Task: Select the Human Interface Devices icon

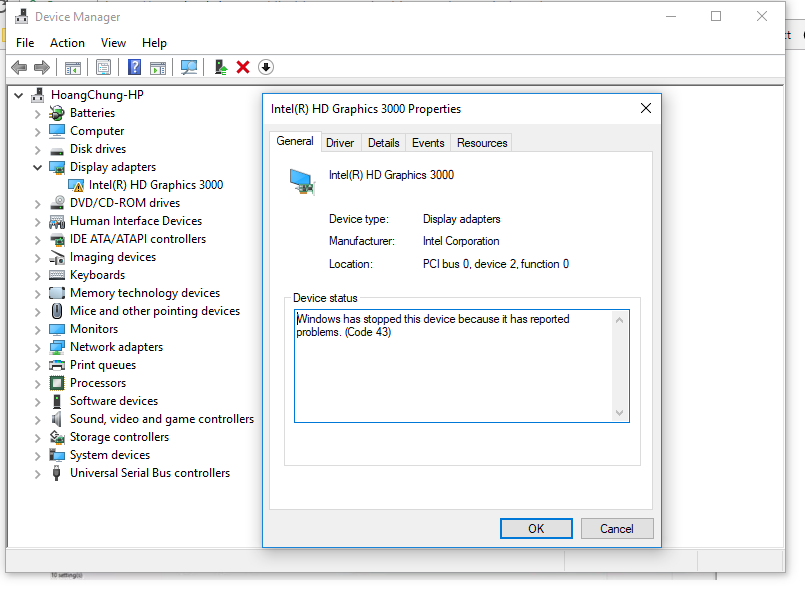Action: [x=57, y=221]
